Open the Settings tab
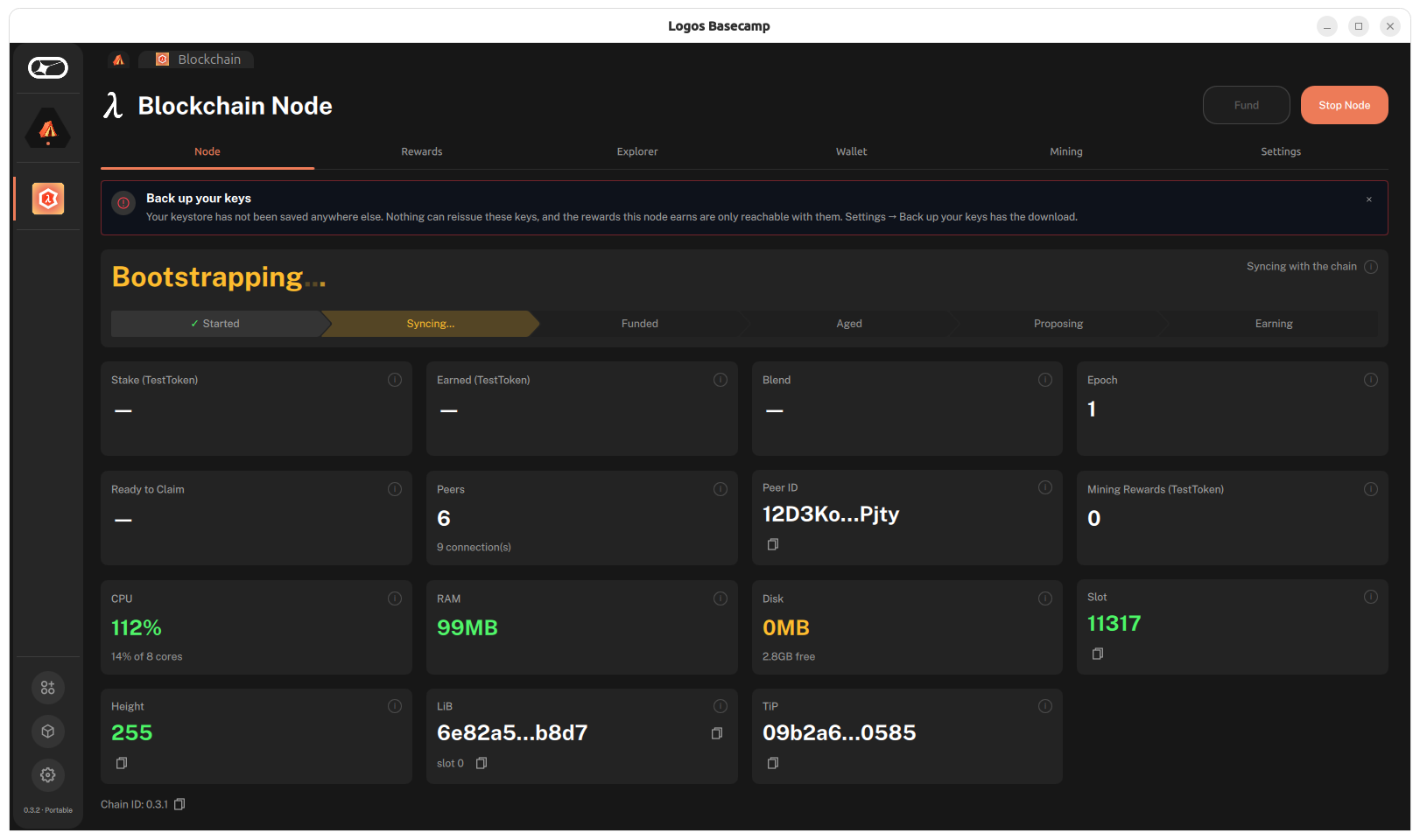Screen dimensions: 1420x840 (x=1281, y=151)
